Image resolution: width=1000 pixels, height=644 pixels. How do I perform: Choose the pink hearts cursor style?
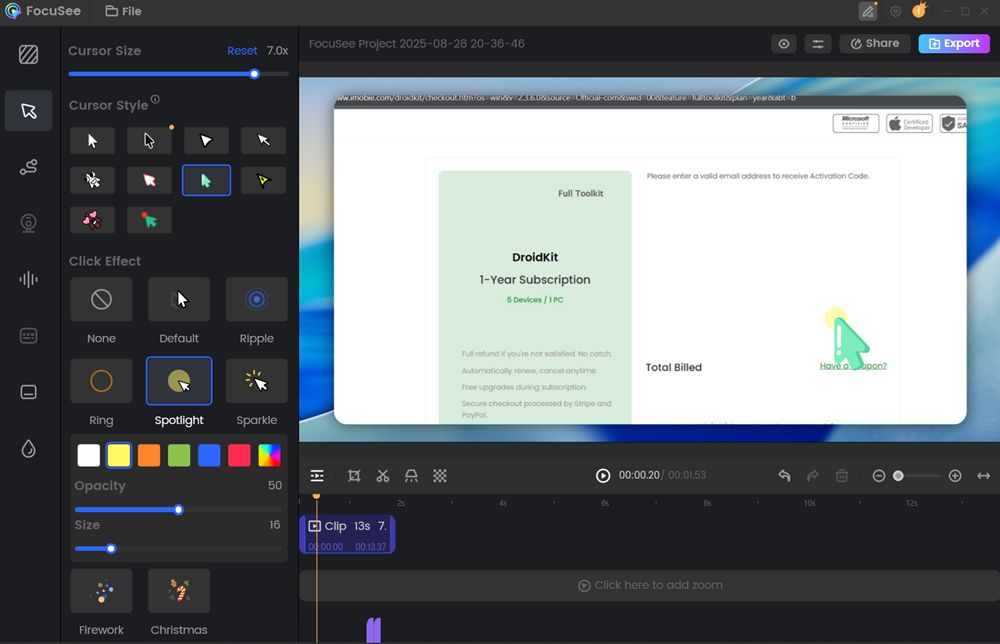tap(92, 220)
